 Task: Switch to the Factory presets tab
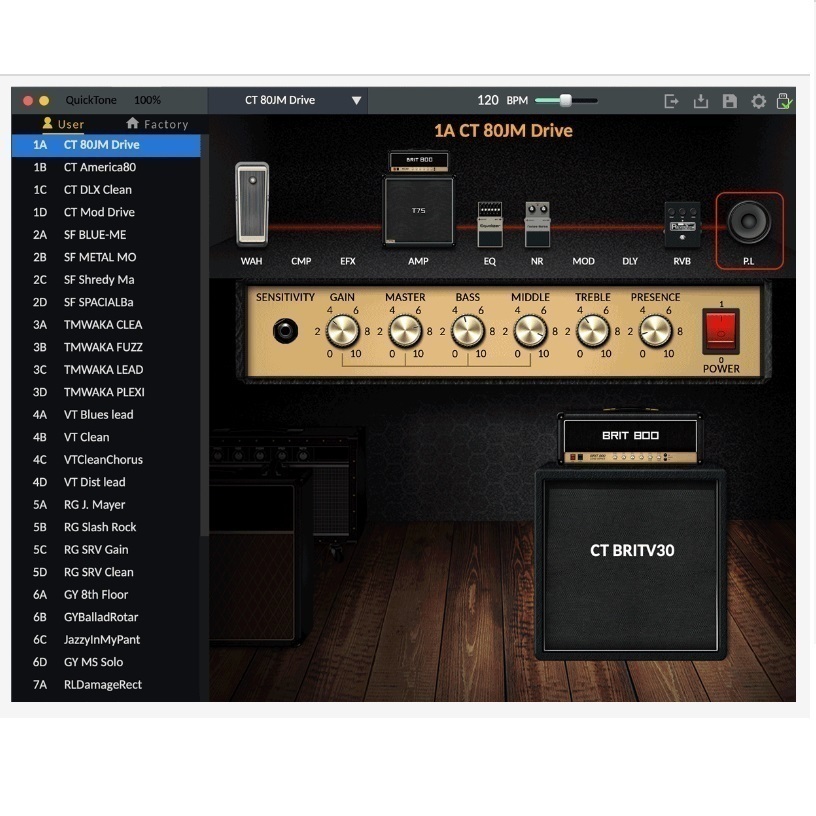157,124
